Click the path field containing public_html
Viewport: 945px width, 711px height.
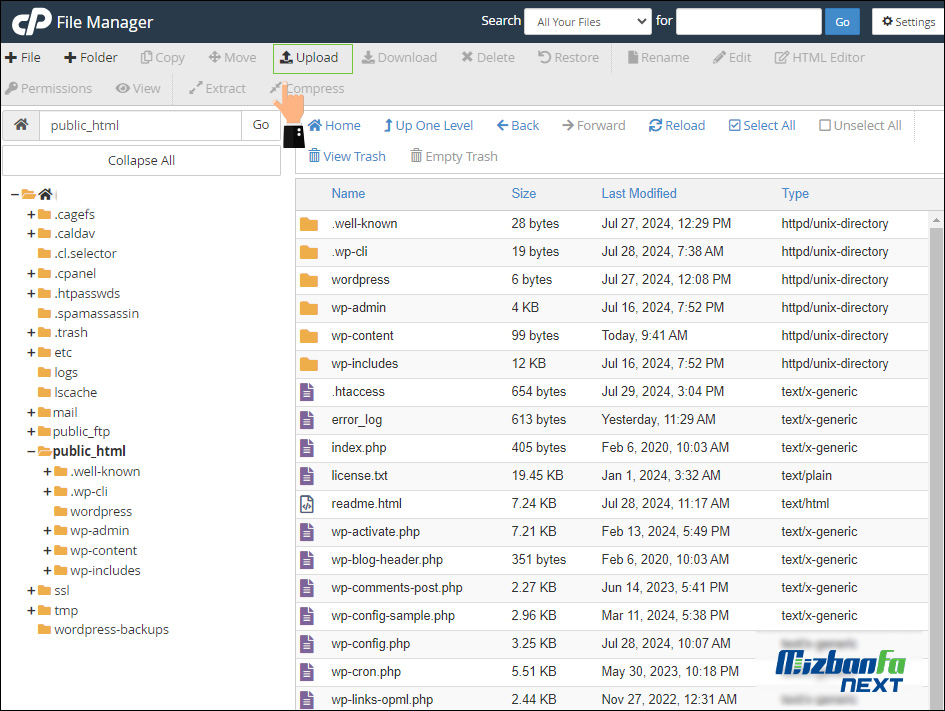(140, 125)
